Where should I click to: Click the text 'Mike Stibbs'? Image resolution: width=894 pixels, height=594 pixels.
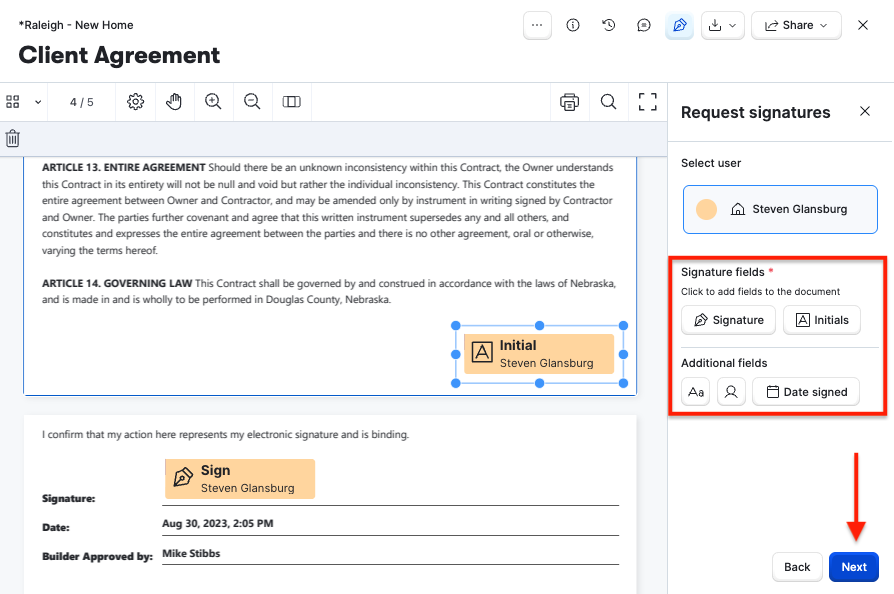pyautogui.click(x=191, y=553)
